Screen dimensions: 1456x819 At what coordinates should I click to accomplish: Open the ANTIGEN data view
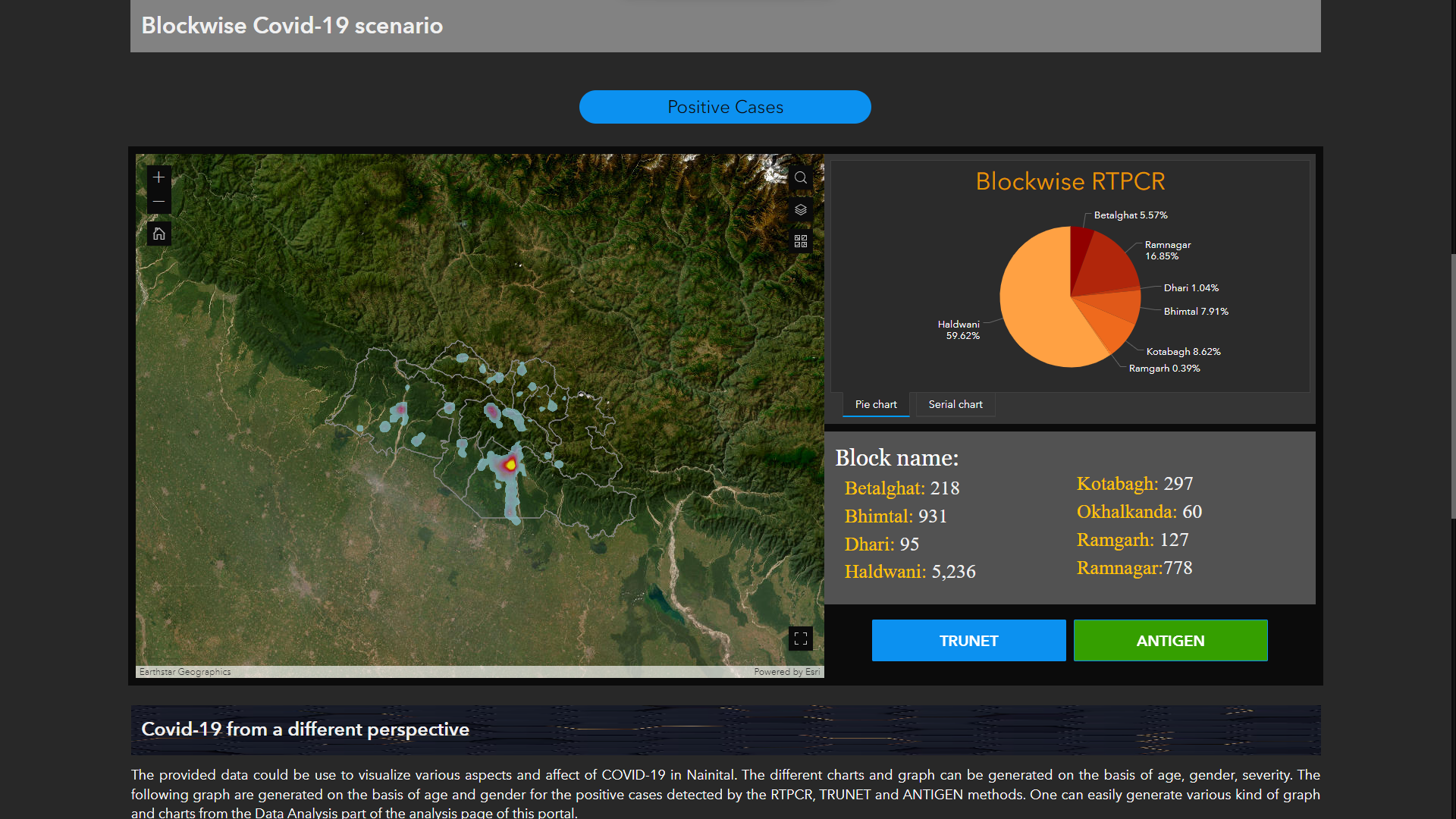[x=1170, y=641]
